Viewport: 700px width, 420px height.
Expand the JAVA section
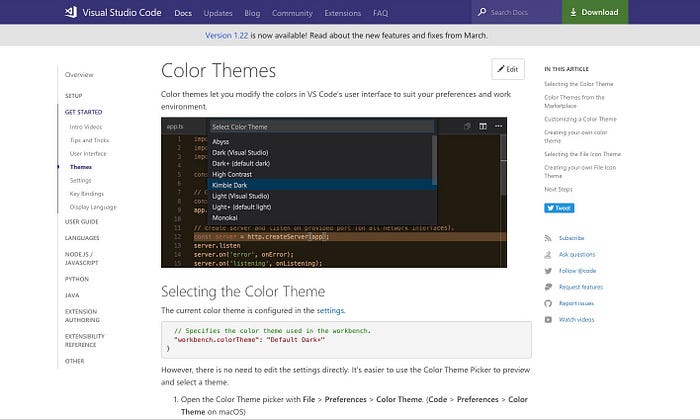(x=72, y=295)
